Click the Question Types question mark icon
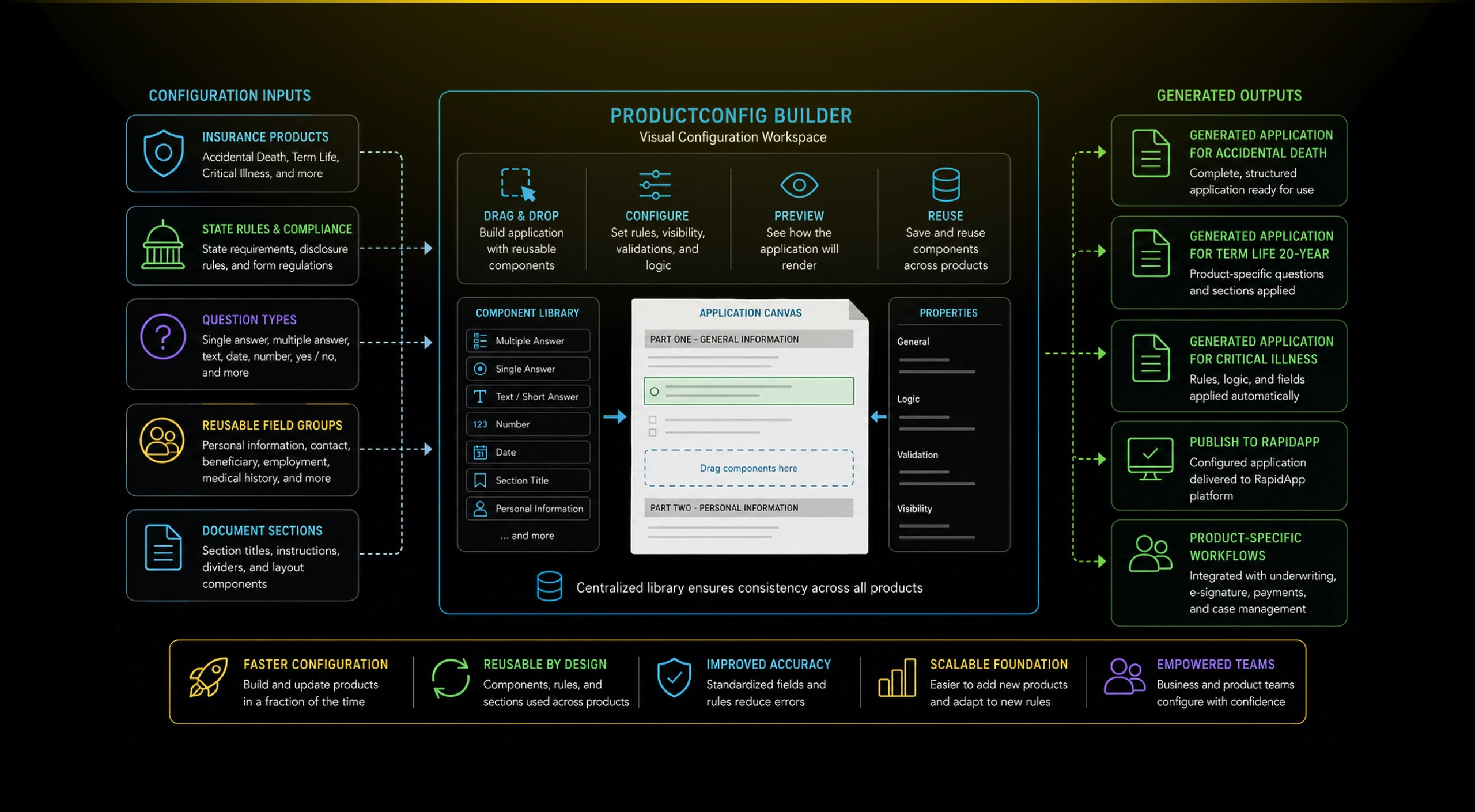1475x812 pixels. pos(163,336)
